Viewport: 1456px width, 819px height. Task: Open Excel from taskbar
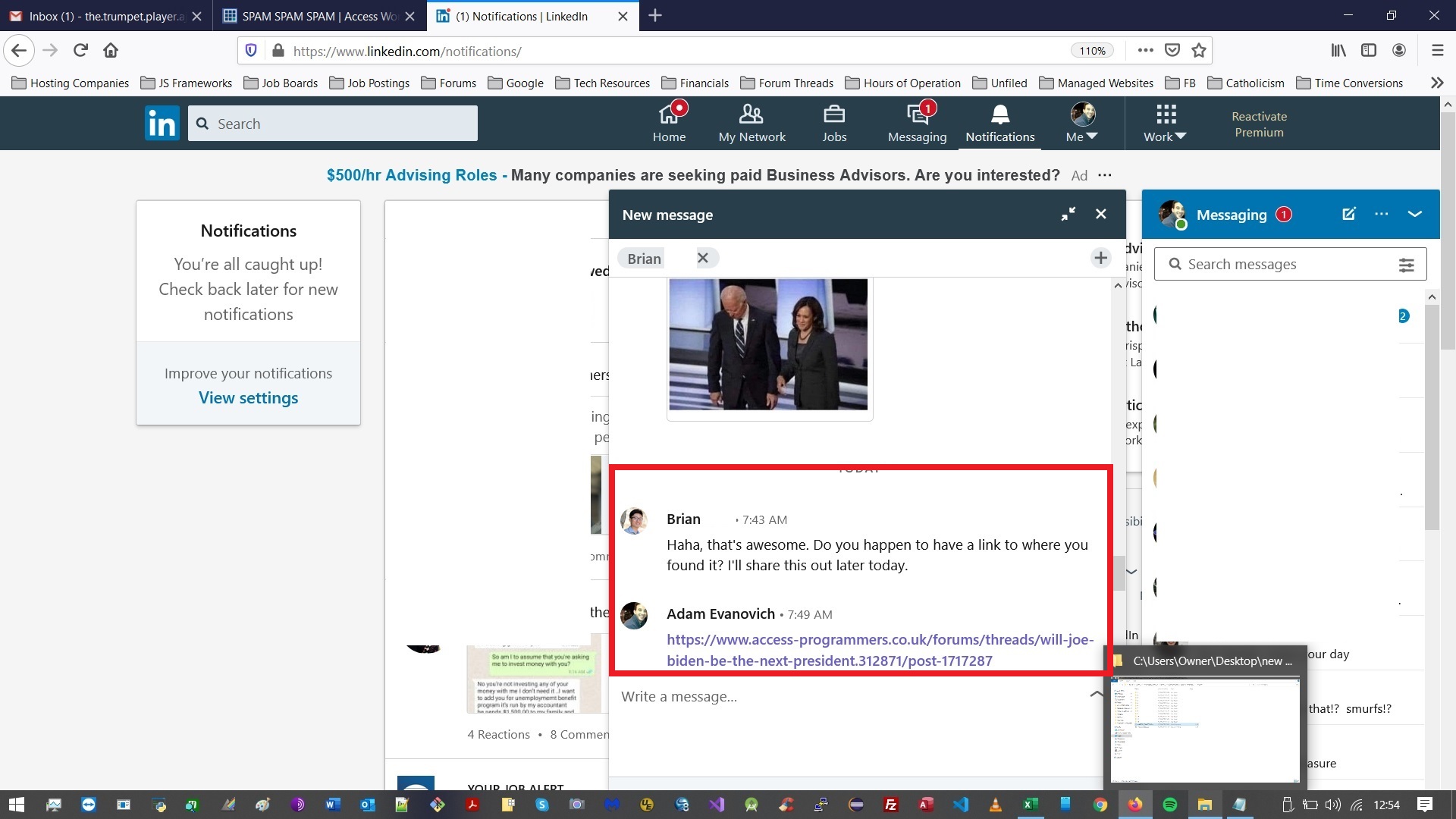click(x=1030, y=805)
